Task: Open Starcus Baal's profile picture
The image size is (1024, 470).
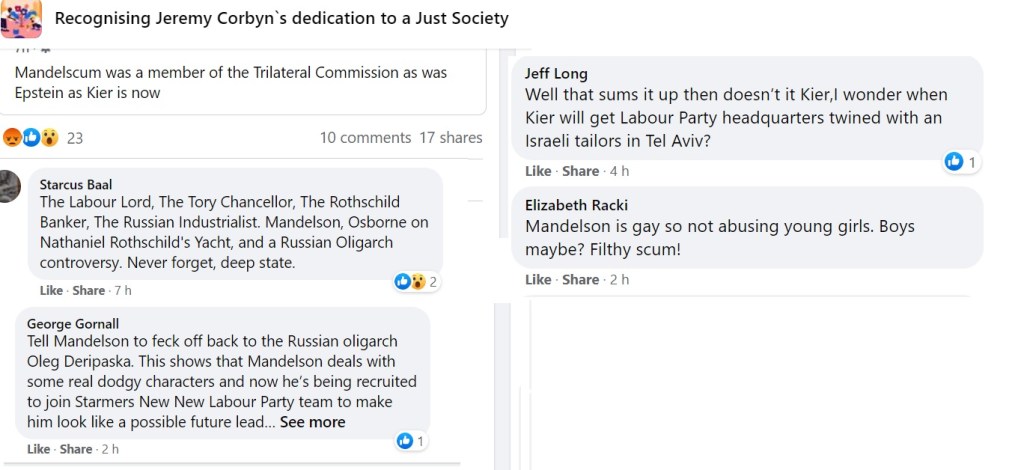Action: 9,186
